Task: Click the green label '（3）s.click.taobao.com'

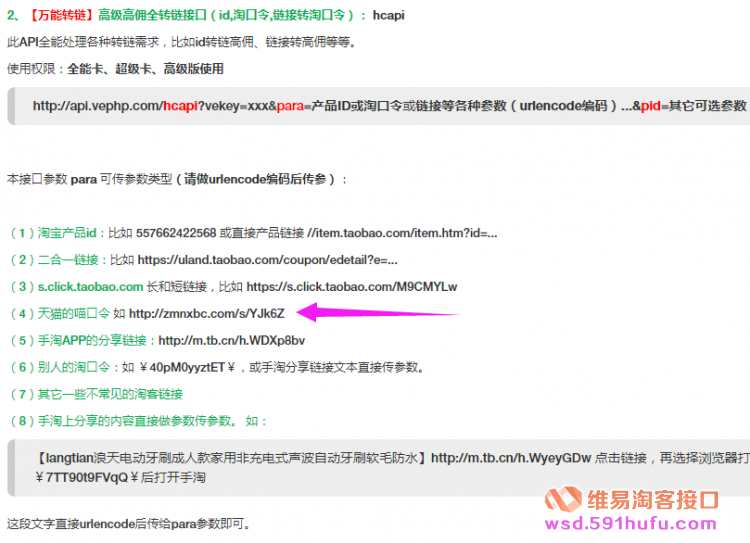Action: (76, 287)
